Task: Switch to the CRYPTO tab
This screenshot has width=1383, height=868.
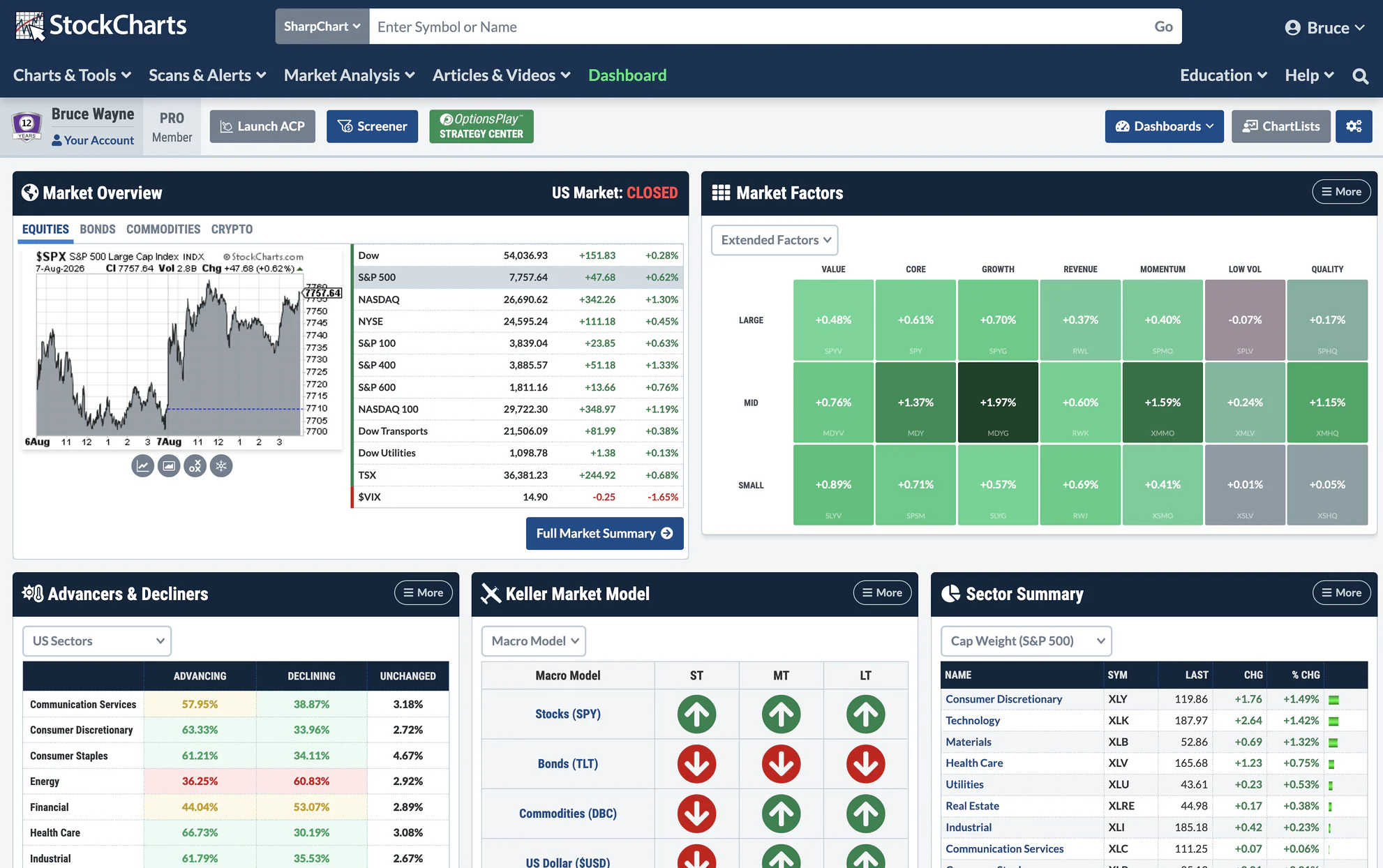Action: click(232, 229)
